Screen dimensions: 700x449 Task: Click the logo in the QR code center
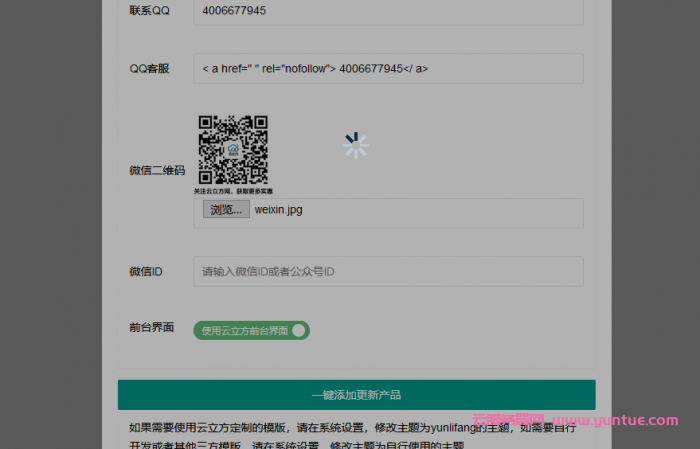point(233,149)
